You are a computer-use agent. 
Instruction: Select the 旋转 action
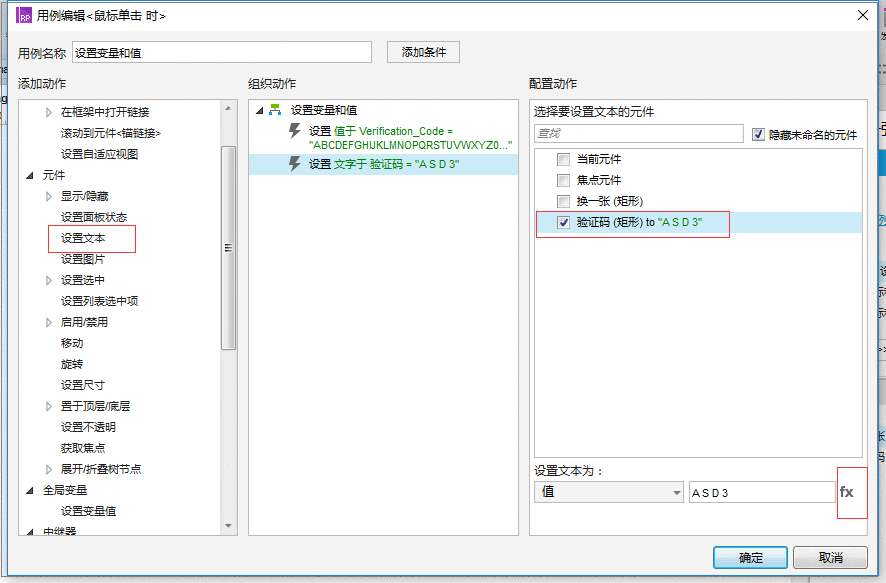click(x=72, y=364)
